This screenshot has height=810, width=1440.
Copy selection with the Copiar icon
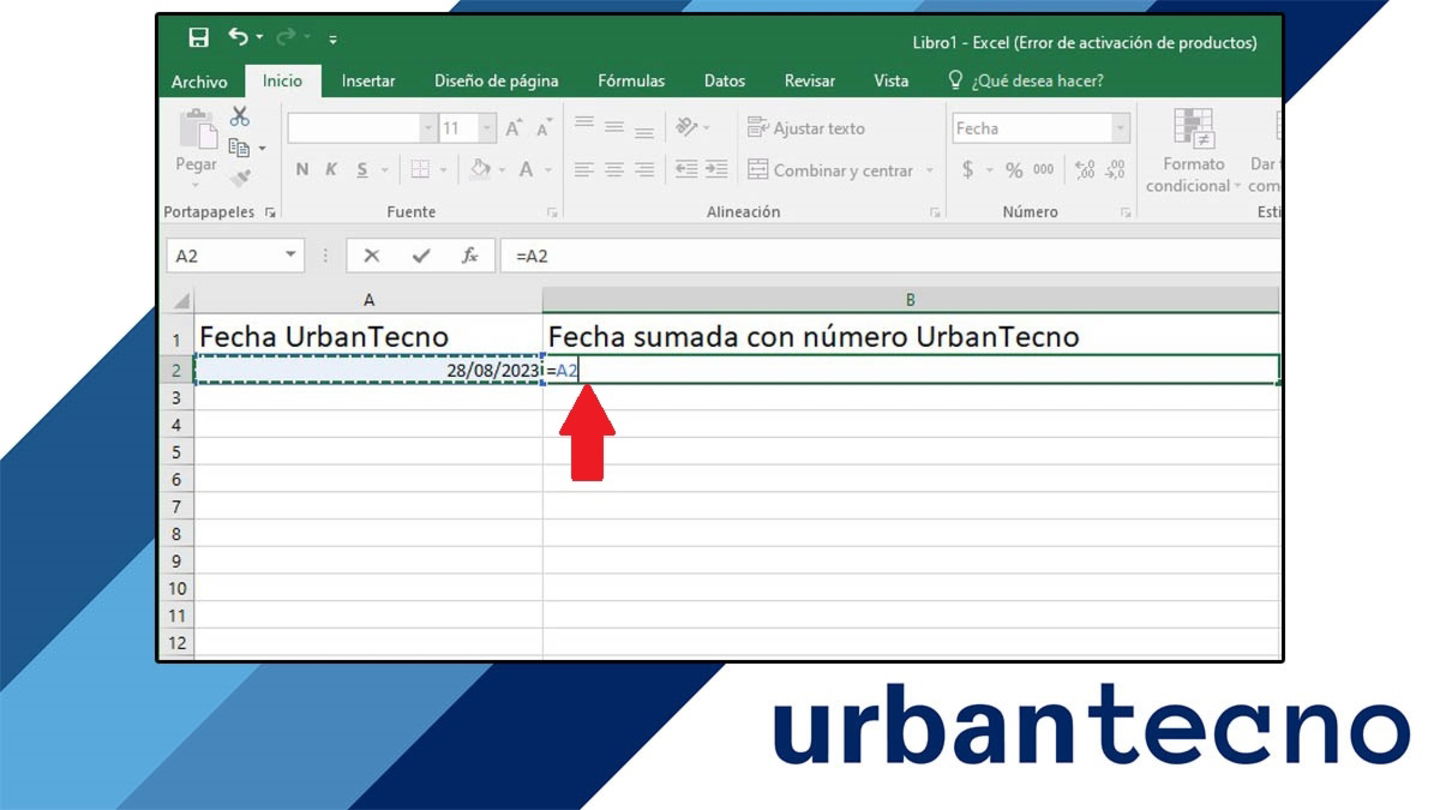click(x=238, y=148)
